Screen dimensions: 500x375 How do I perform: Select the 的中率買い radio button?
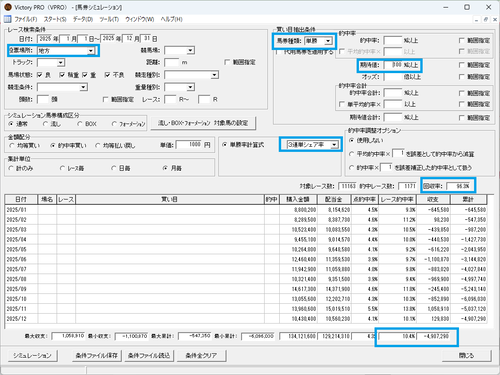point(53,146)
